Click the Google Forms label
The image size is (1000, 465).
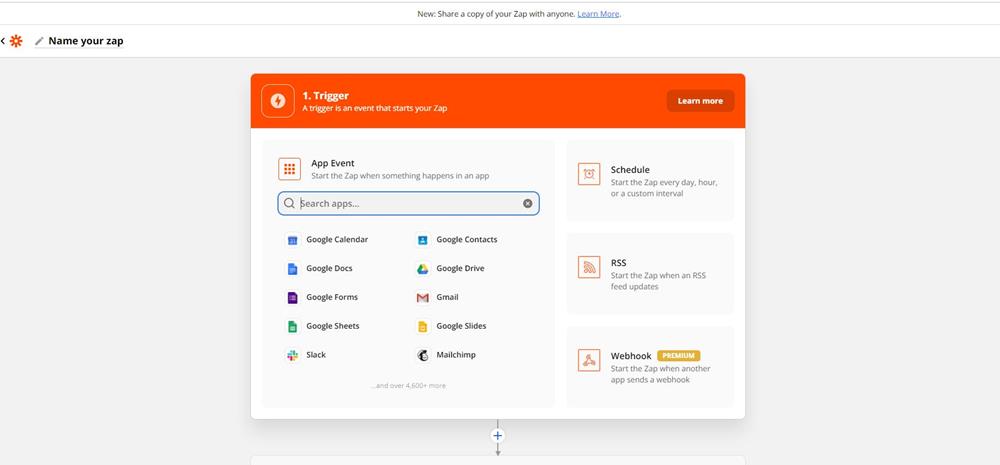(332, 297)
